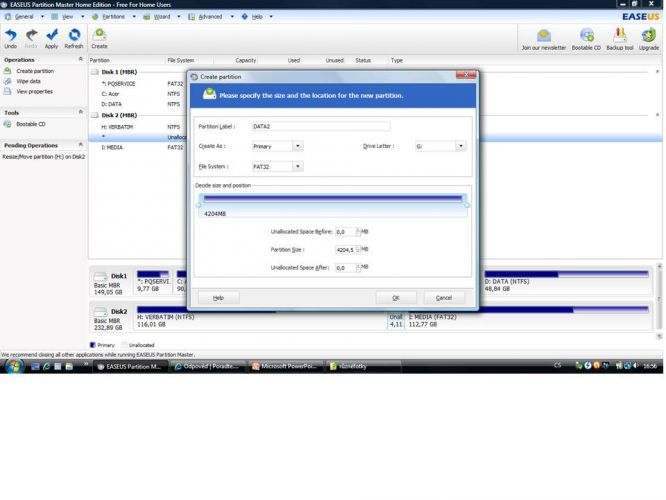Screen dimensions: 666x500
Task: Select PQSERVICE block in Disk1 map
Action: tap(153, 282)
